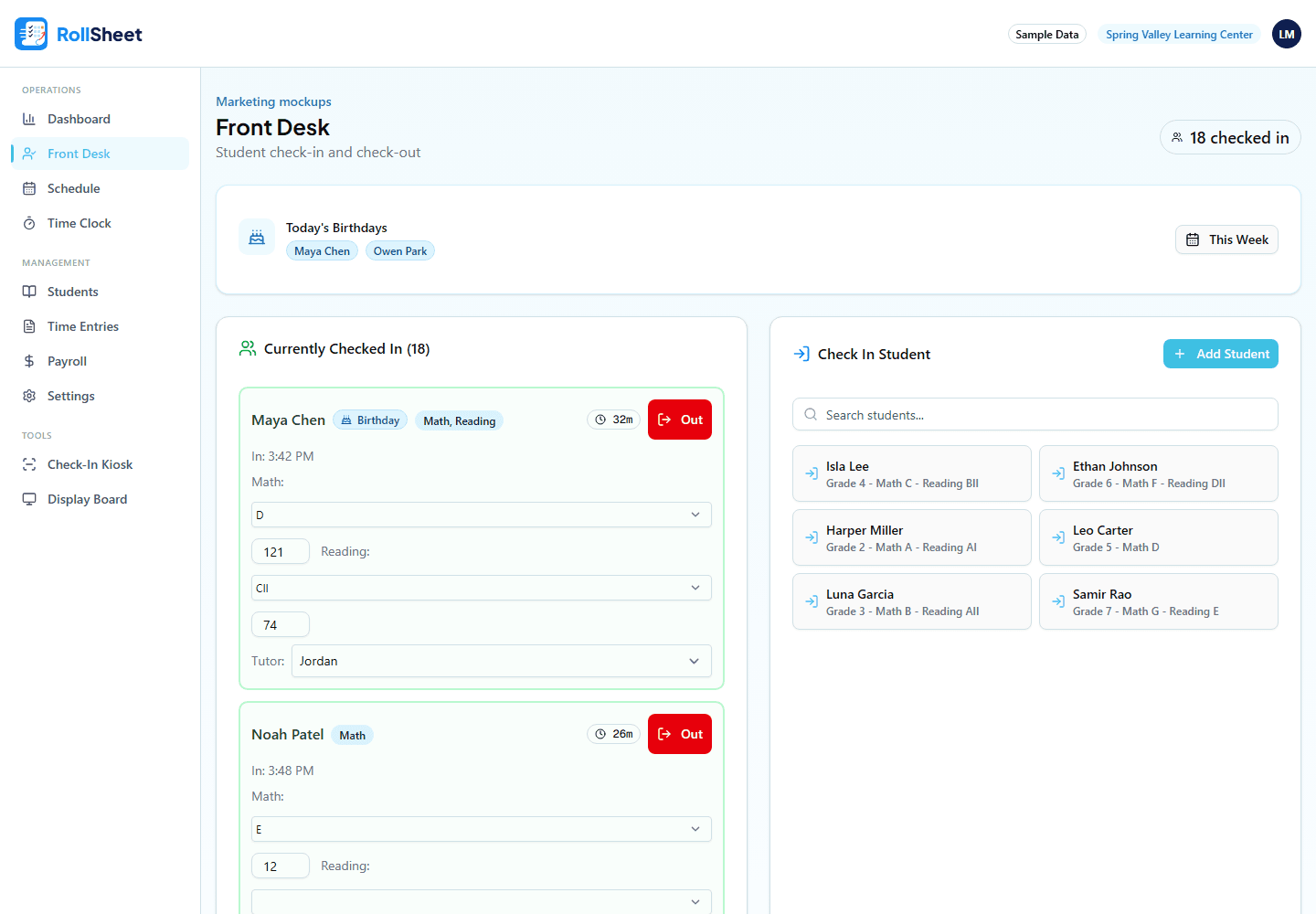Check out Maya Chen with Out button
1316x914 pixels.
[680, 420]
